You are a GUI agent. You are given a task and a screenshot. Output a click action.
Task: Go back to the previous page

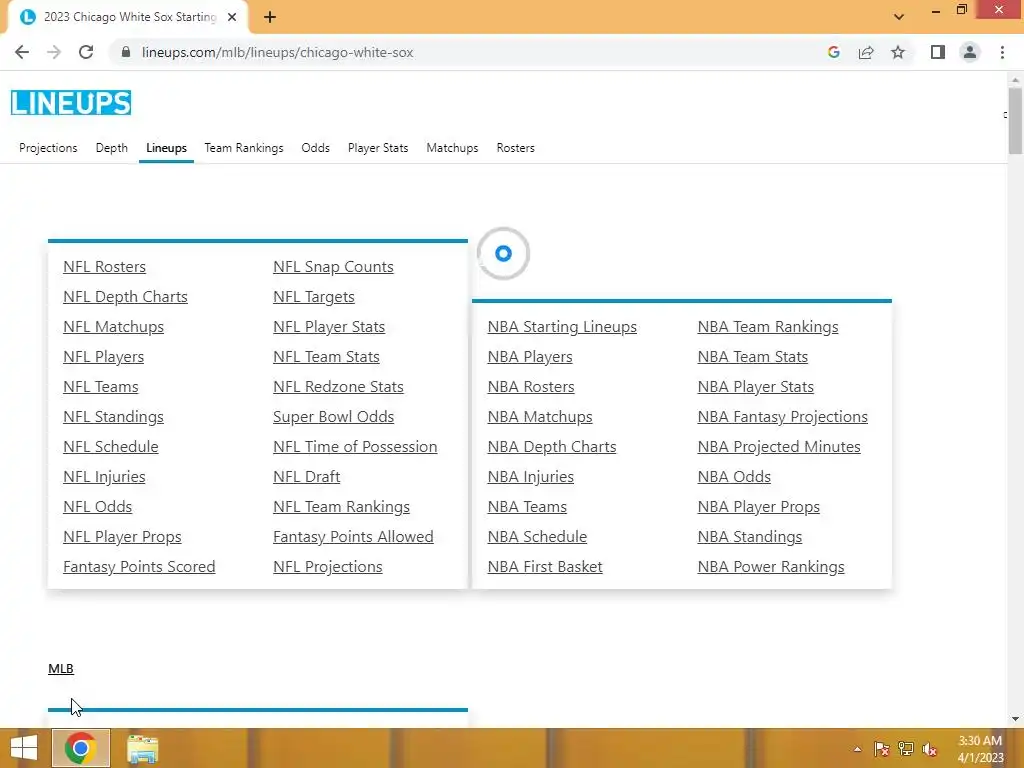click(22, 52)
